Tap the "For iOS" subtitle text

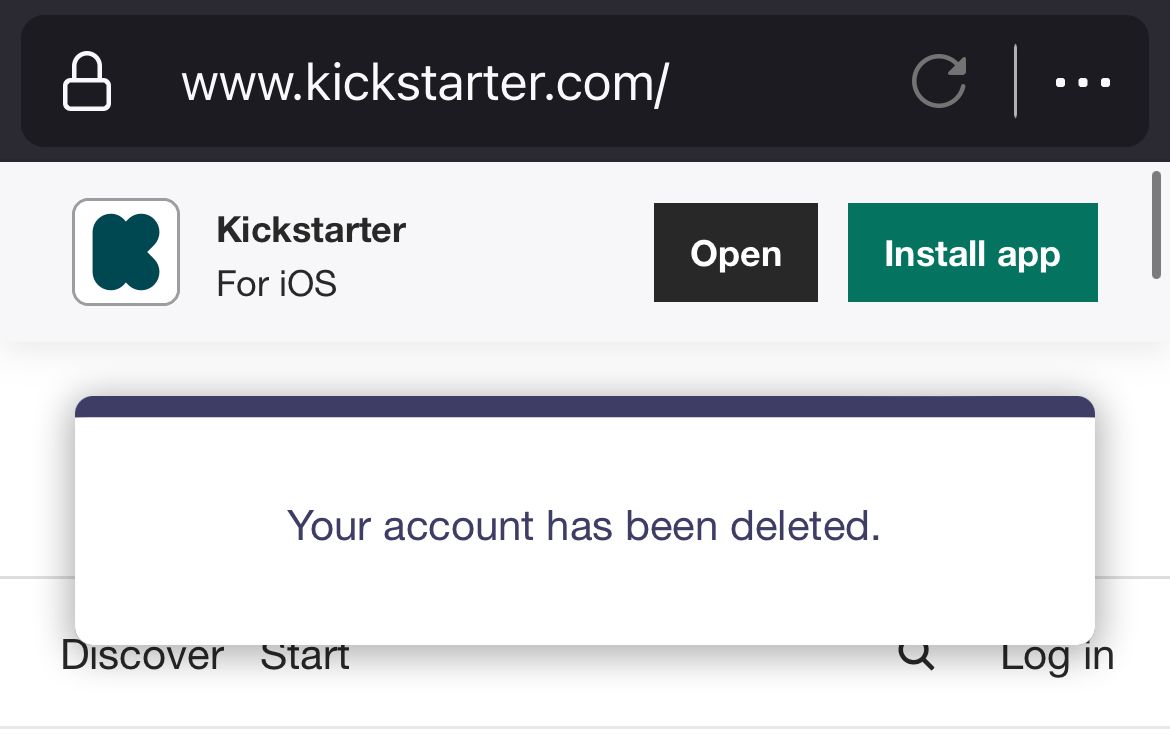[276, 284]
